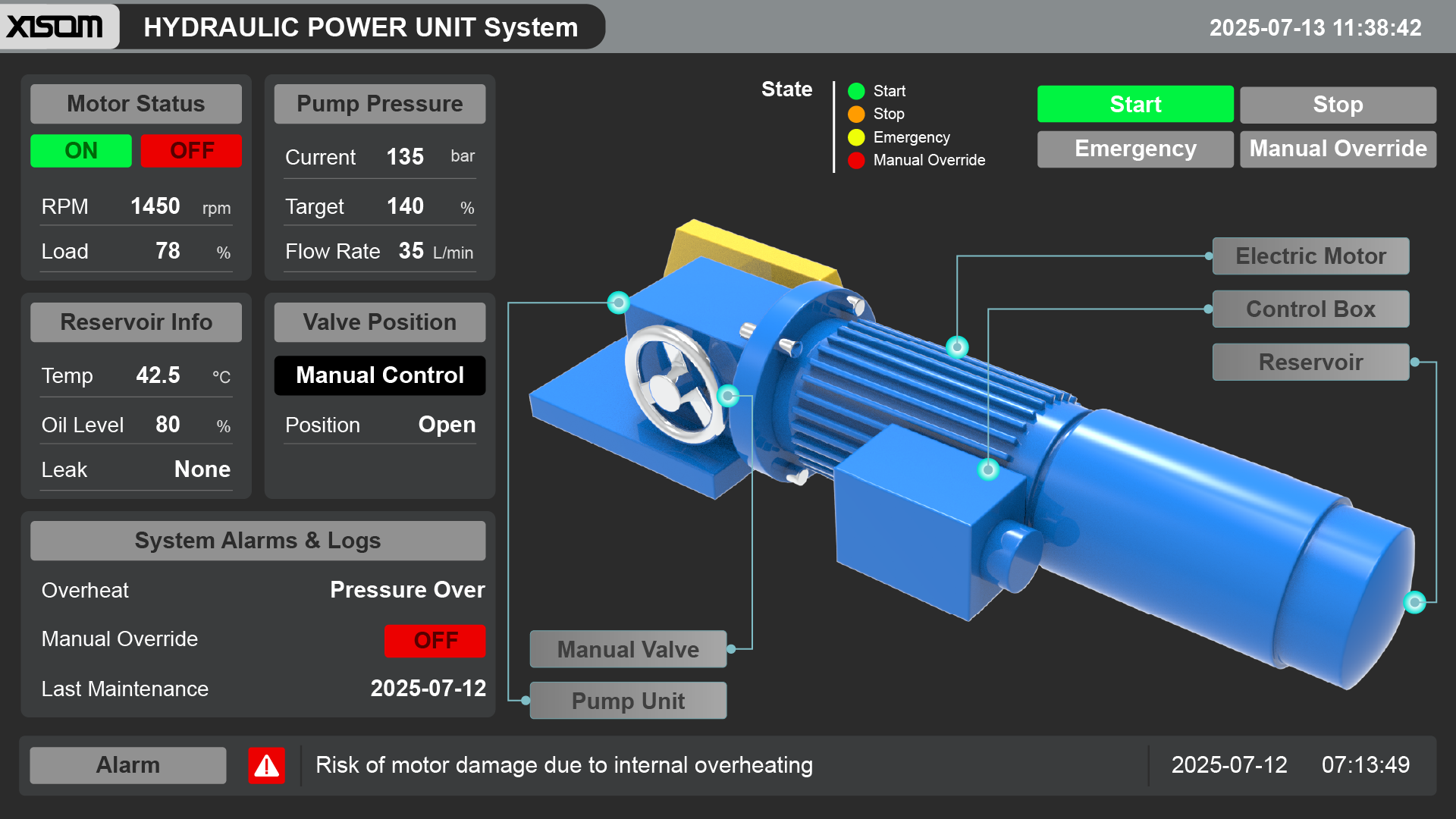Expand the Reservoir Info section
The height and width of the screenshot is (819, 1456).
coord(135,322)
